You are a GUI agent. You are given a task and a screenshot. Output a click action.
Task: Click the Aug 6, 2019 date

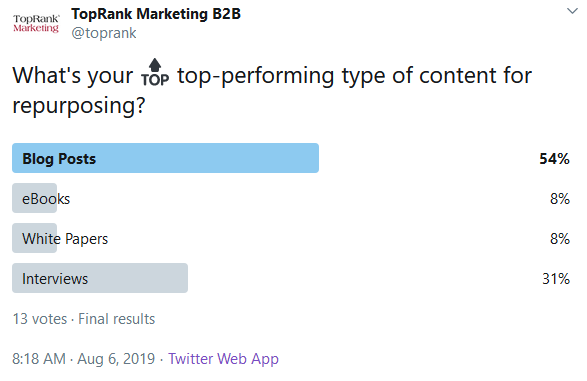click(x=116, y=359)
